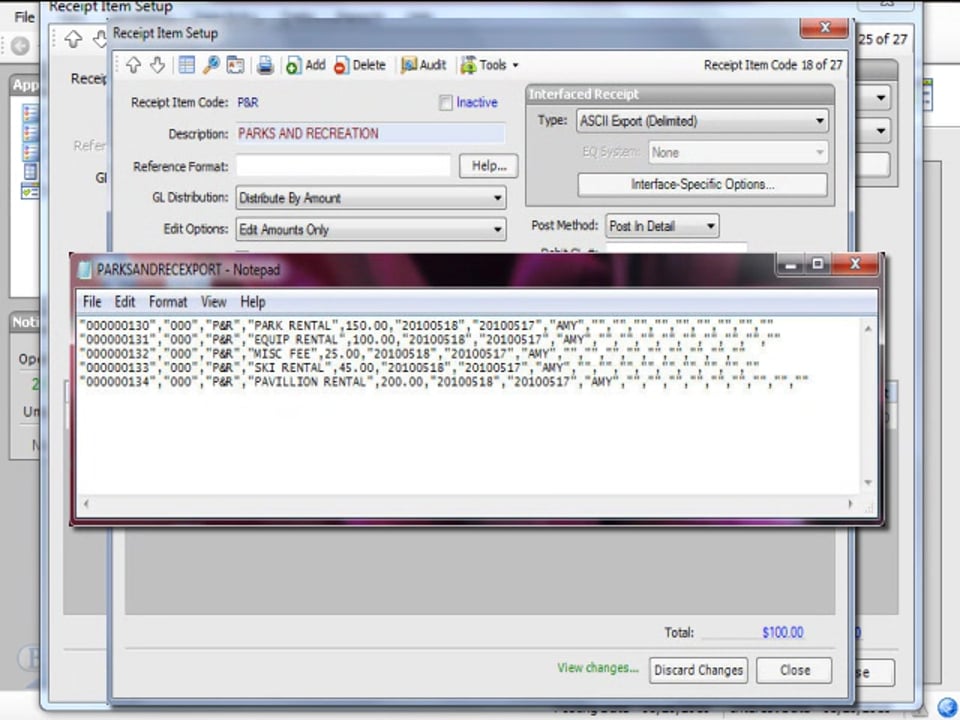This screenshot has height=720, width=960.
Task: Delete the current receipt item
Action: pos(360,65)
